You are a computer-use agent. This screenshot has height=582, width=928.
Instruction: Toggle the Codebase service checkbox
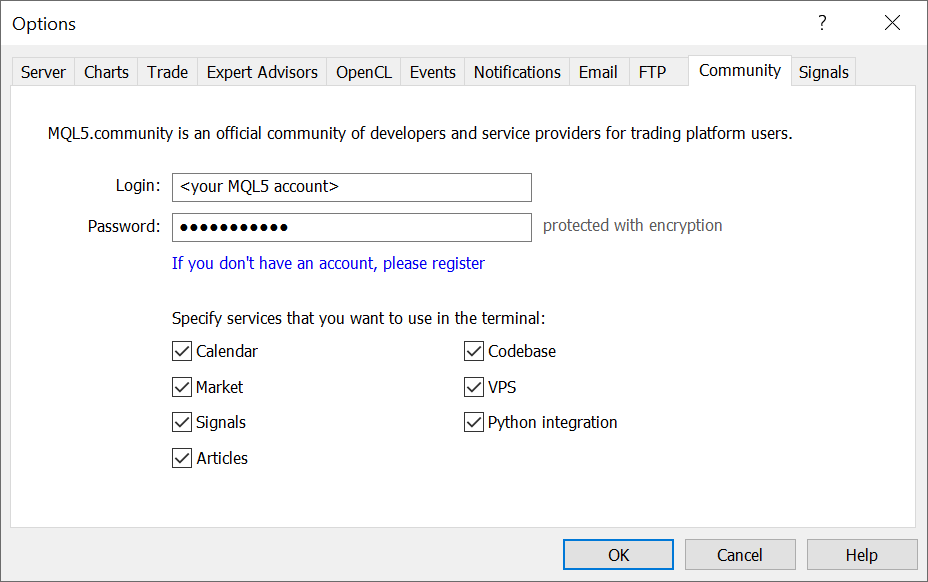click(x=473, y=351)
